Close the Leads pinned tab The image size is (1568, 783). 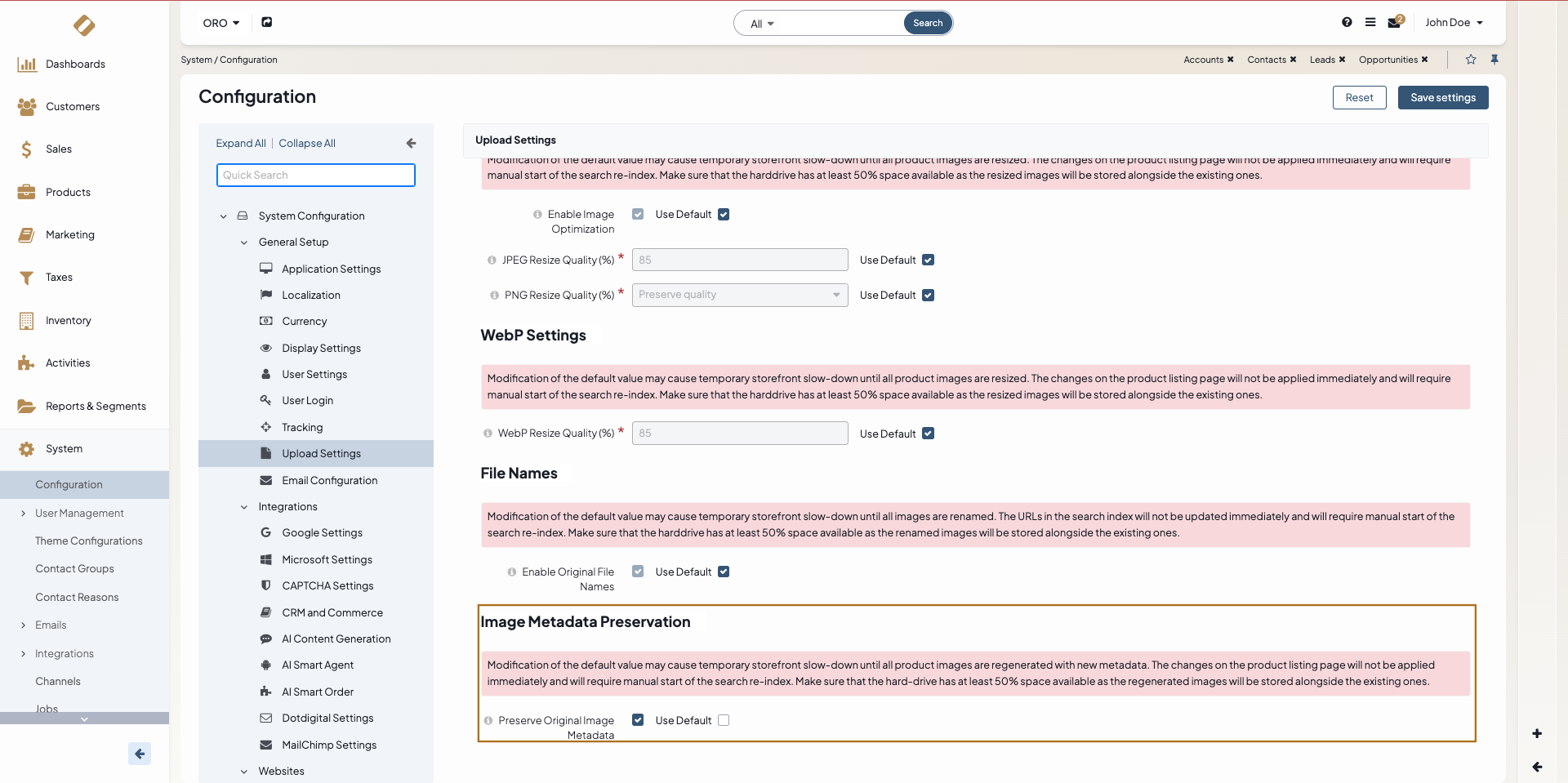(x=1342, y=60)
